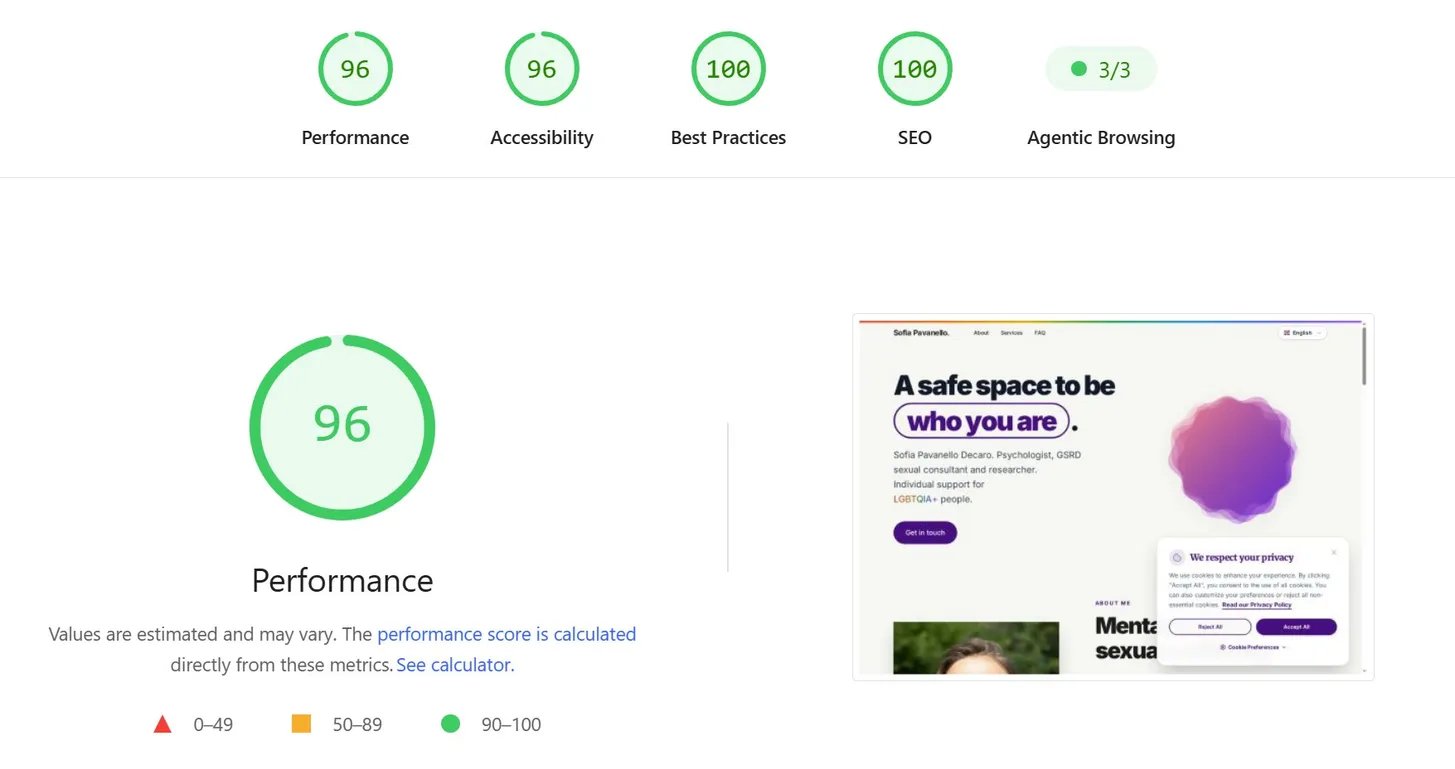
Task: Click the 'Agentic Browsing' category label
Action: click(1101, 138)
